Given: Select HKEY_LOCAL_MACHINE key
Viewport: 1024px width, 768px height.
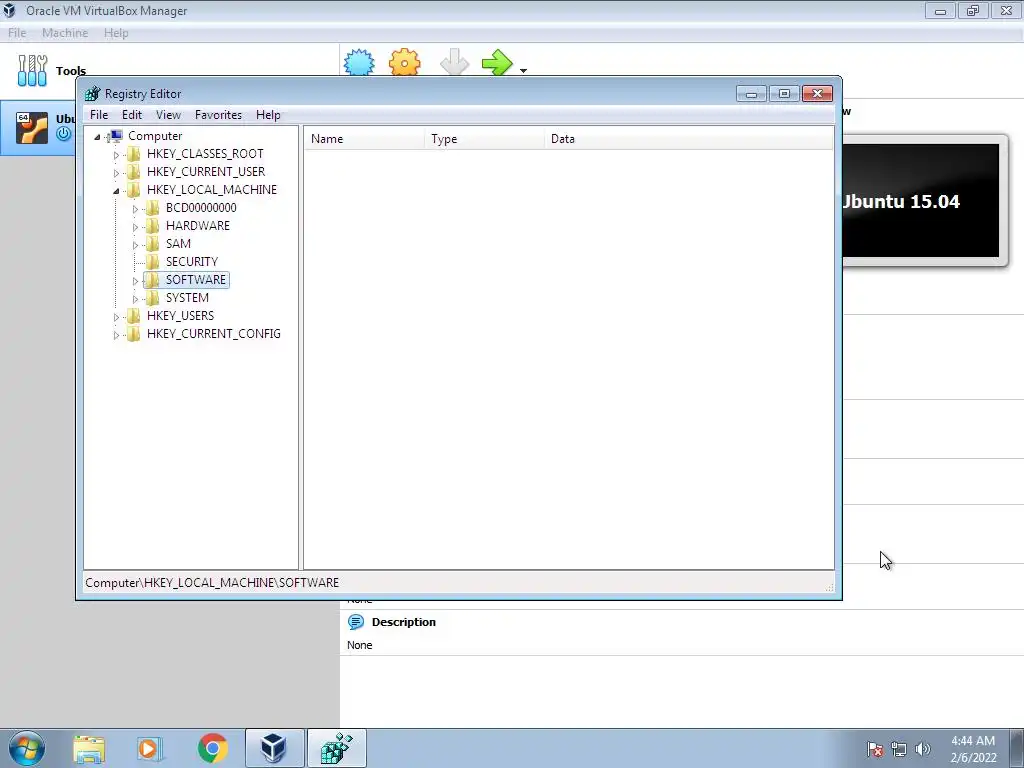Looking at the screenshot, I should click(212, 189).
